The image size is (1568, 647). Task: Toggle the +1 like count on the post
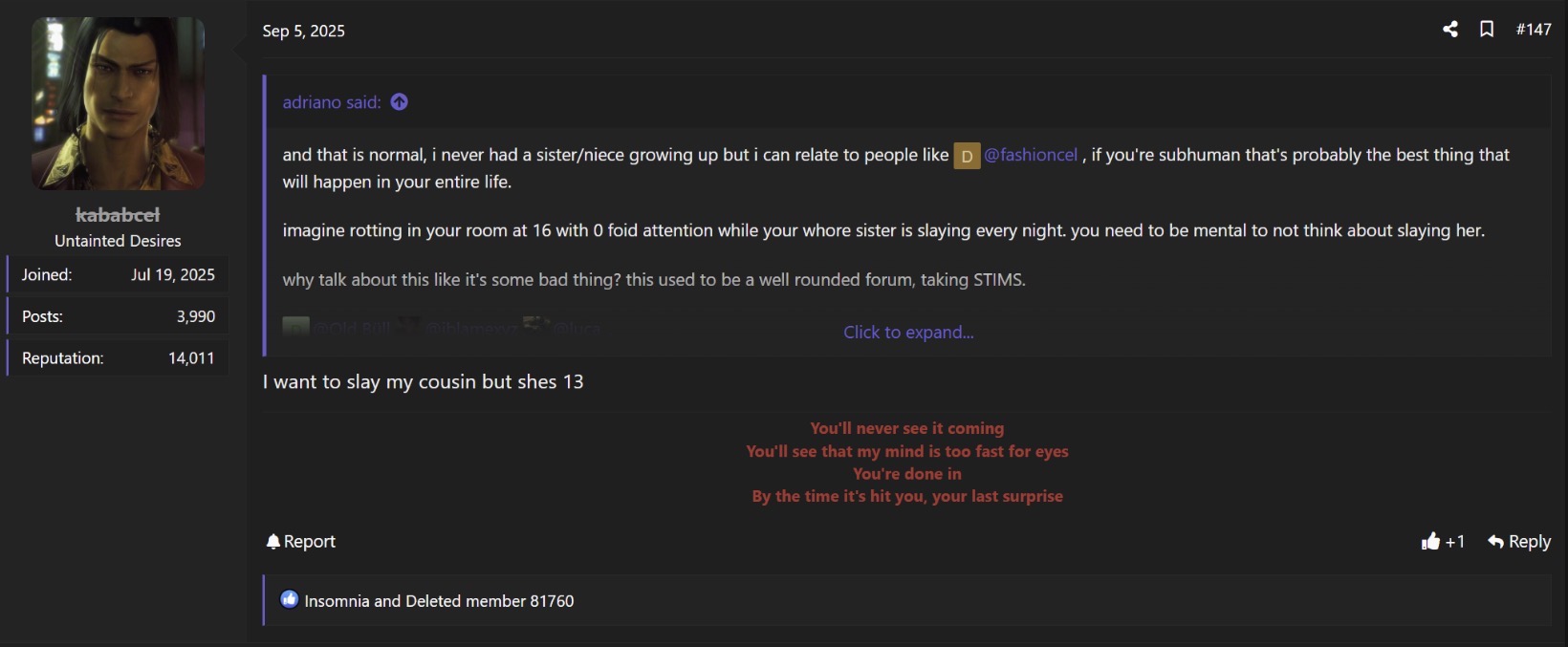click(x=1455, y=542)
